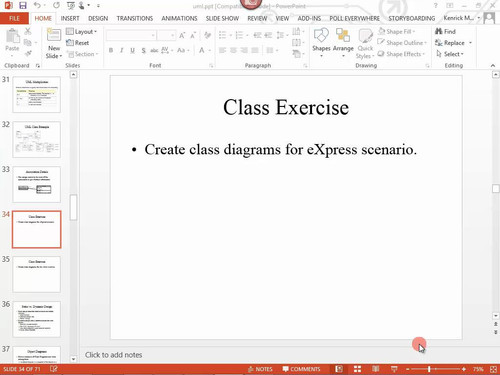
Task: Click the zoom in plus button
Action: tap(464, 369)
